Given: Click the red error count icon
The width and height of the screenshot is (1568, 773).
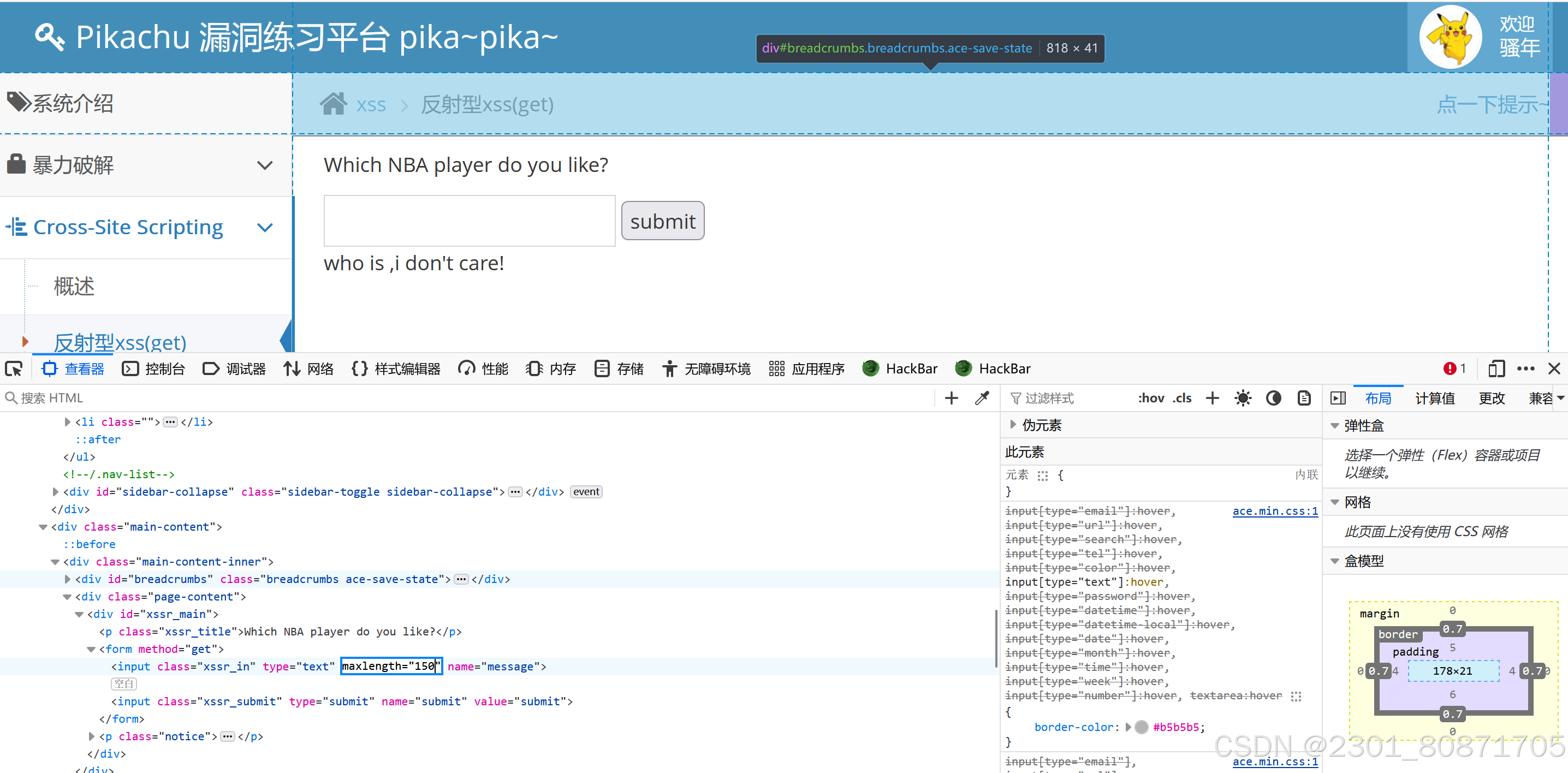Looking at the screenshot, I should tap(1450, 369).
